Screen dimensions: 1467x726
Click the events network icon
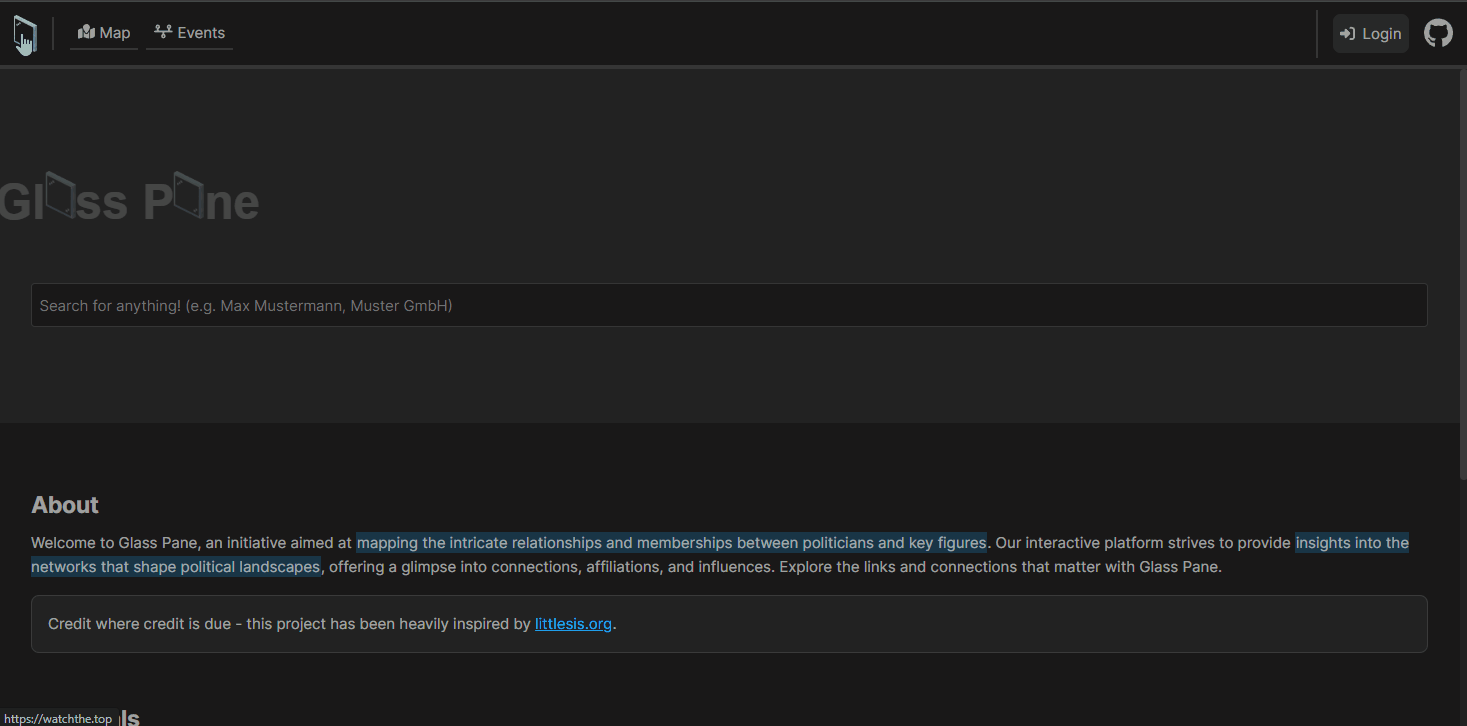click(162, 33)
